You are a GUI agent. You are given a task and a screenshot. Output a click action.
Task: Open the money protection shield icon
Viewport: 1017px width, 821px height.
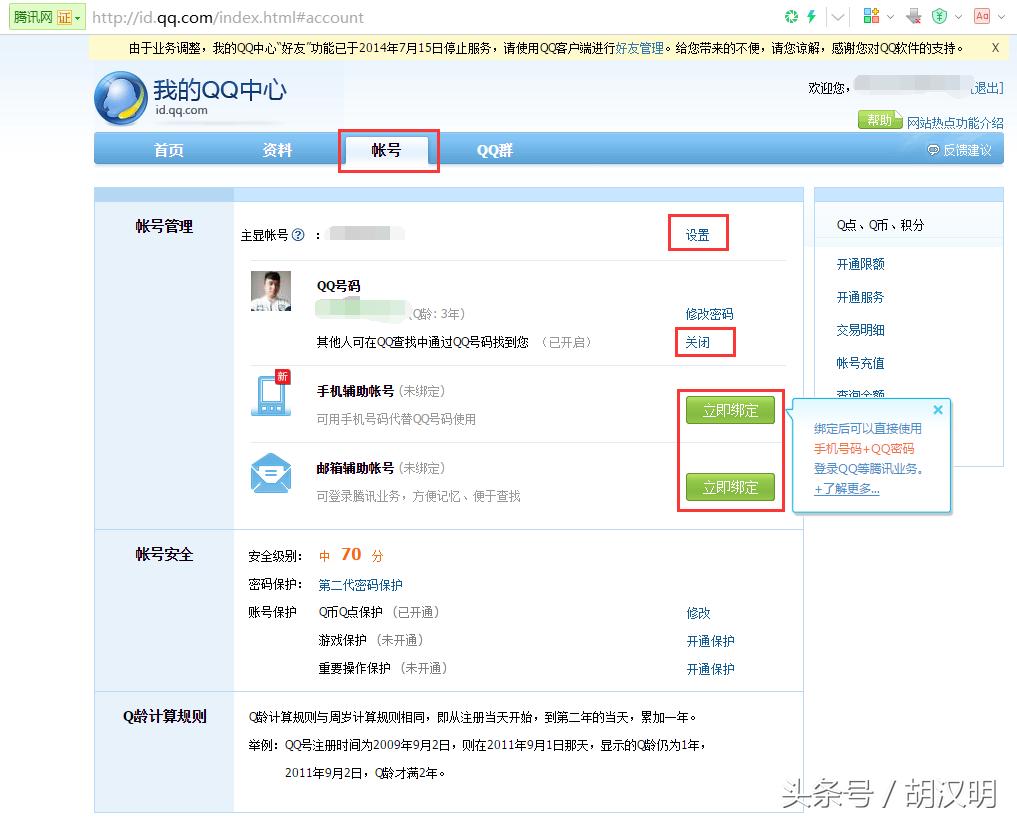click(x=939, y=15)
